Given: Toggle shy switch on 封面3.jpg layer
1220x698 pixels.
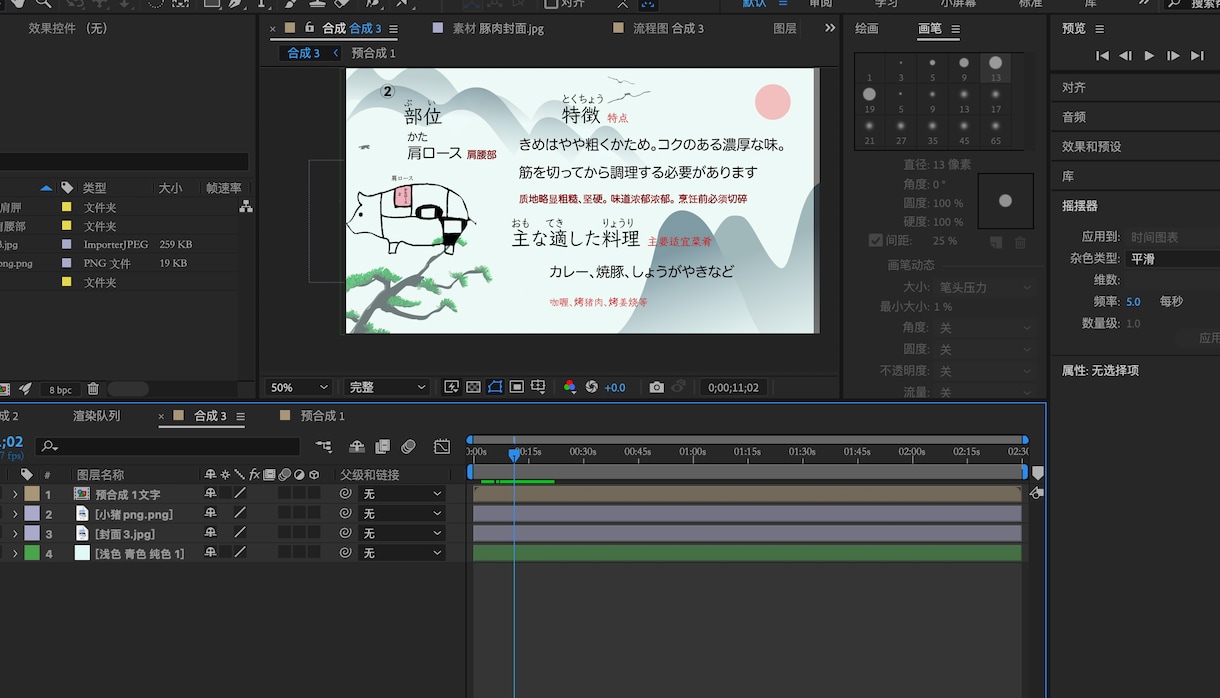Looking at the screenshot, I should point(210,533).
